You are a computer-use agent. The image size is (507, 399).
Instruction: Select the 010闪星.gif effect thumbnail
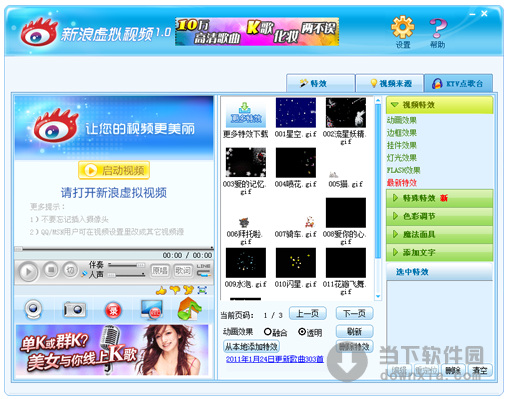point(296,263)
